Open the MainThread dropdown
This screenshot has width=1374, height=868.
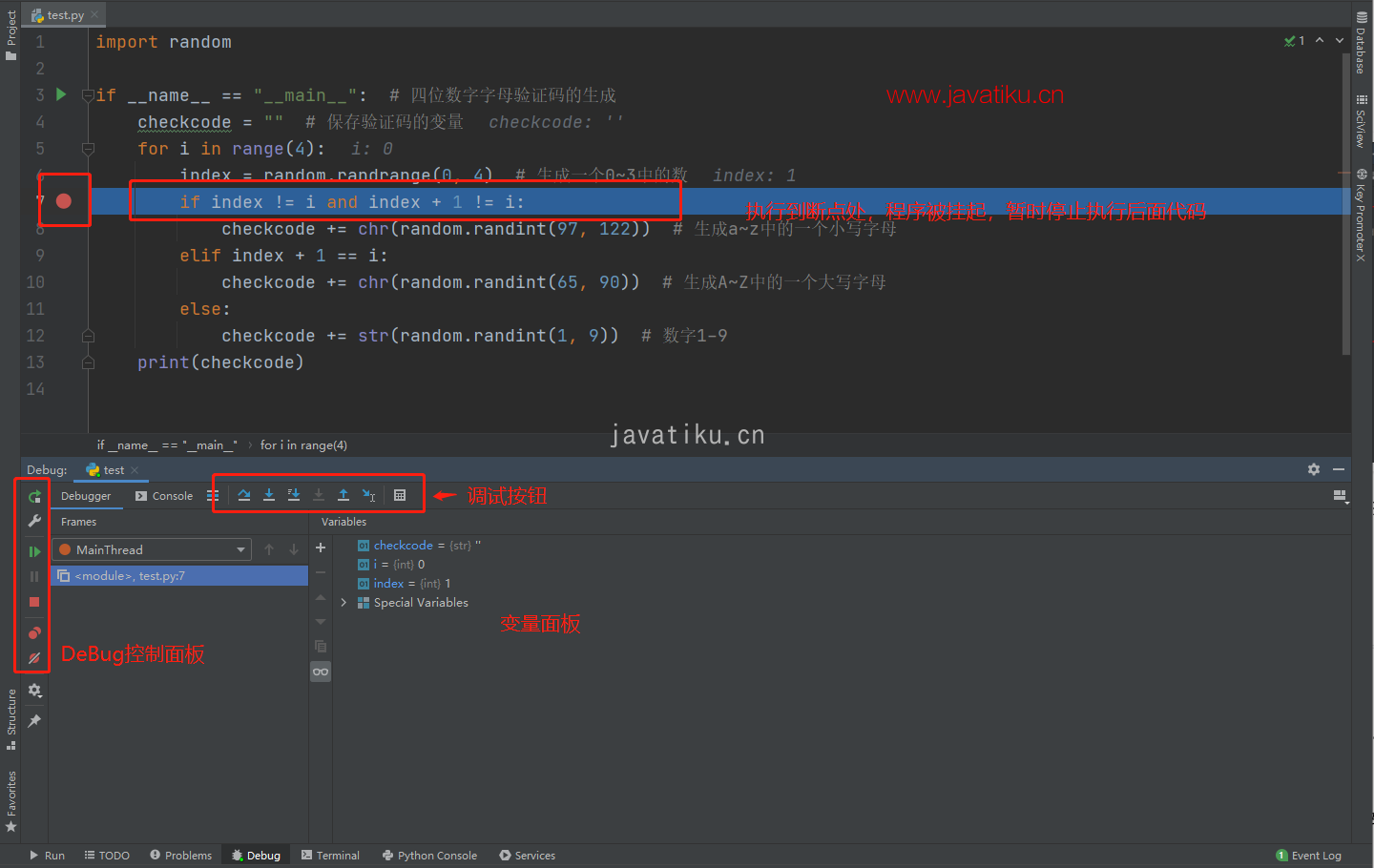click(x=241, y=549)
